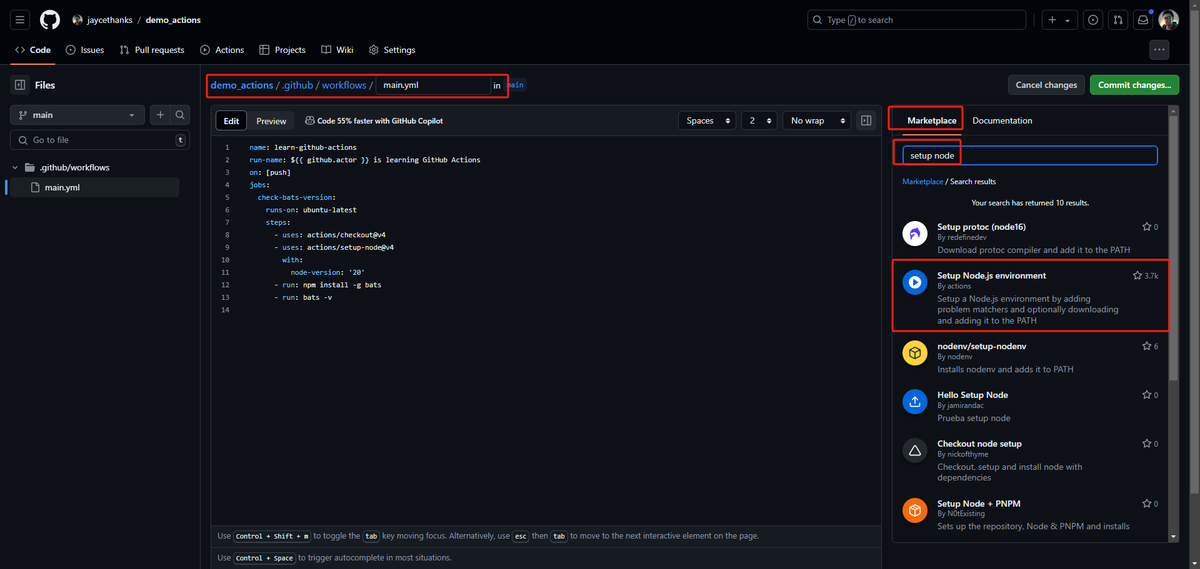Click the Commit changes button

(x=1133, y=85)
